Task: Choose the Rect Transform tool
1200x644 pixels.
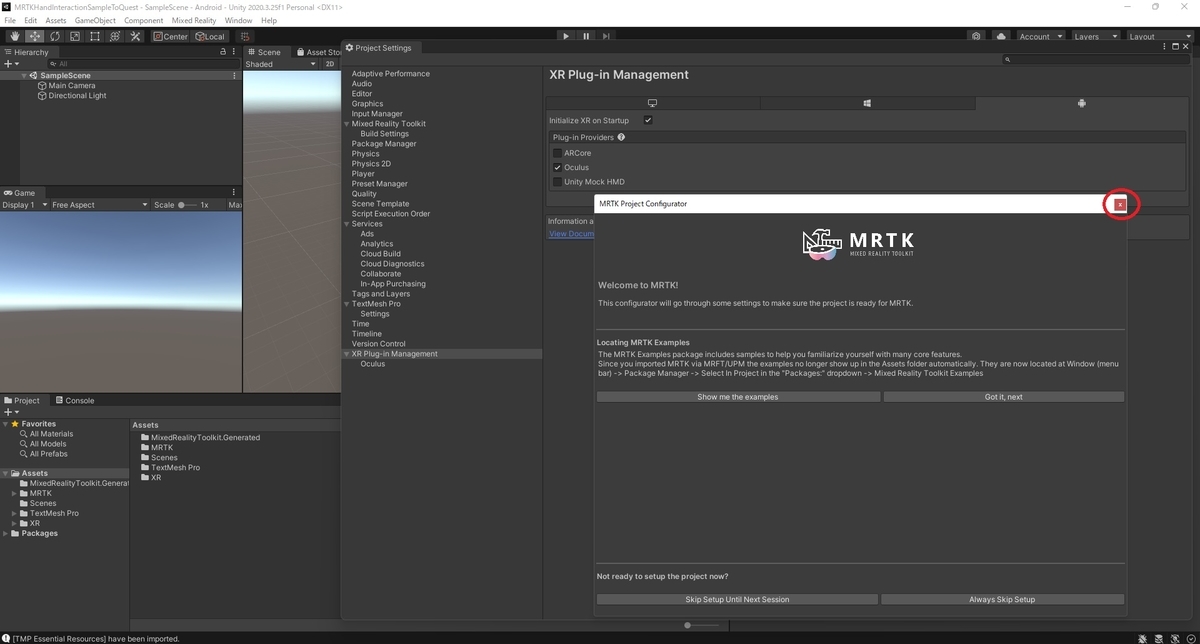Action: pyautogui.click(x=94, y=36)
